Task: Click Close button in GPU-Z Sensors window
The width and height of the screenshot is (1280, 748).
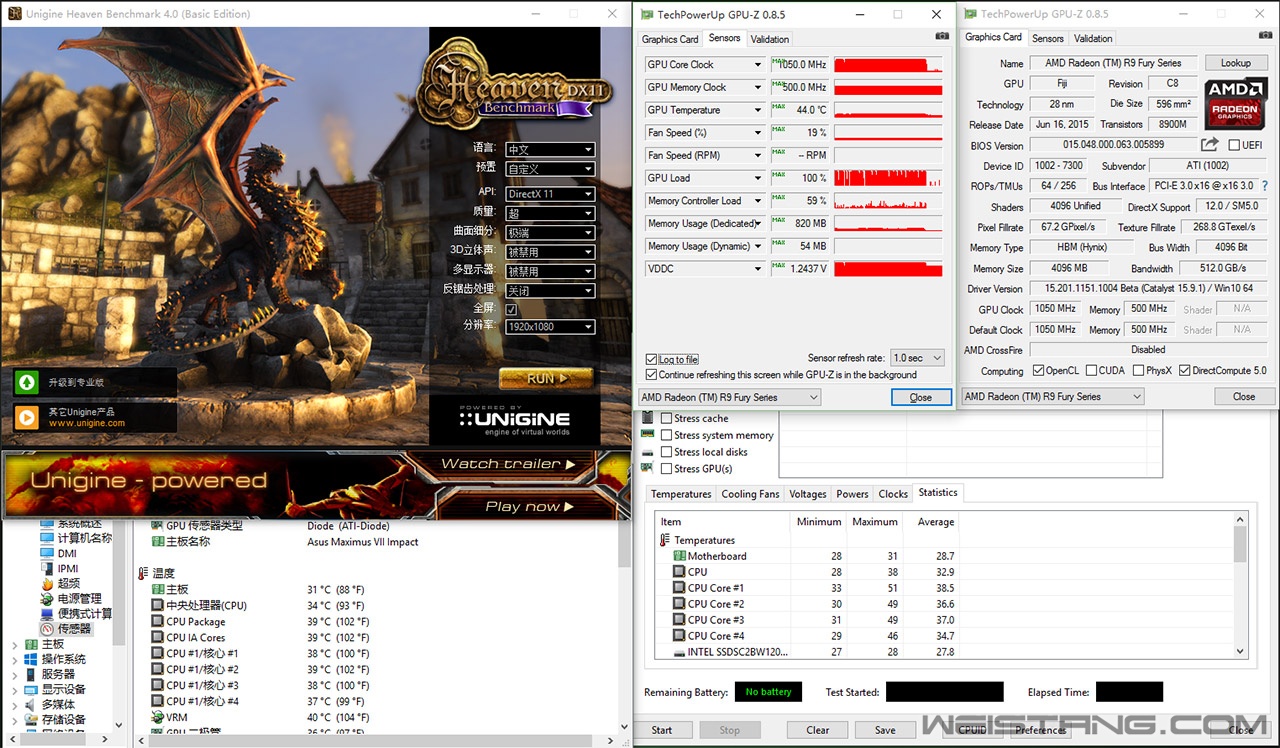Action: [x=921, y=397]
